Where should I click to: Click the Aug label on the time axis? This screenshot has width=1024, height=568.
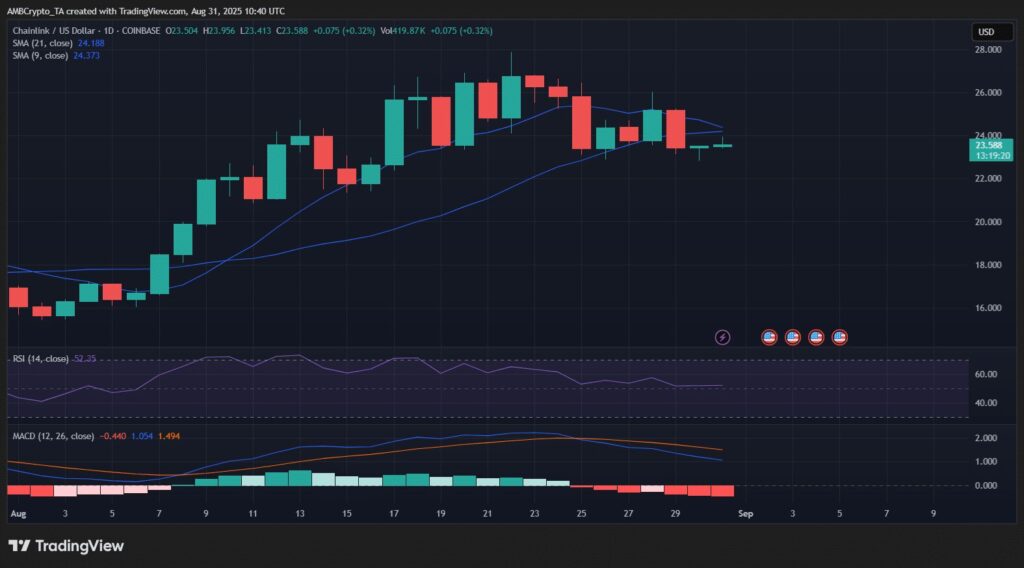pyautogui.click(x=17, y=513)
